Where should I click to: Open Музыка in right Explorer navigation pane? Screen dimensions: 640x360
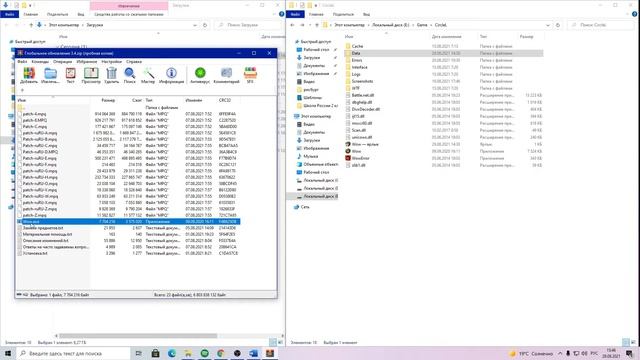[310, 156]
